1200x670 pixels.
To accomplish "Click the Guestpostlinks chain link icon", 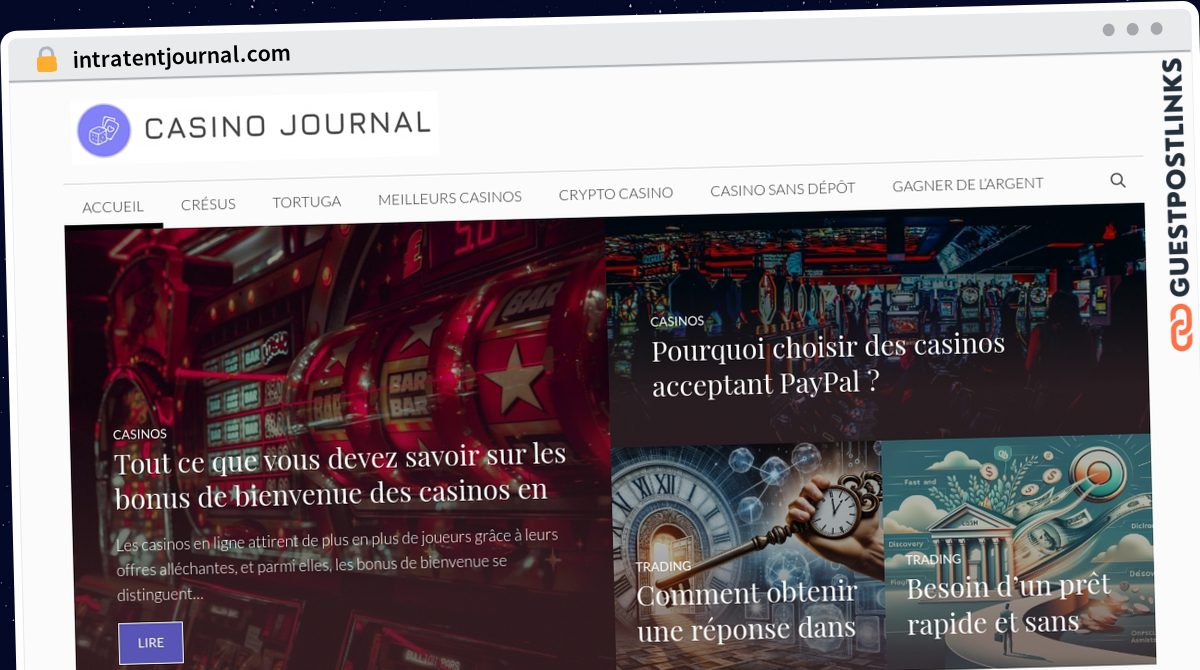I will [1181, 329].
